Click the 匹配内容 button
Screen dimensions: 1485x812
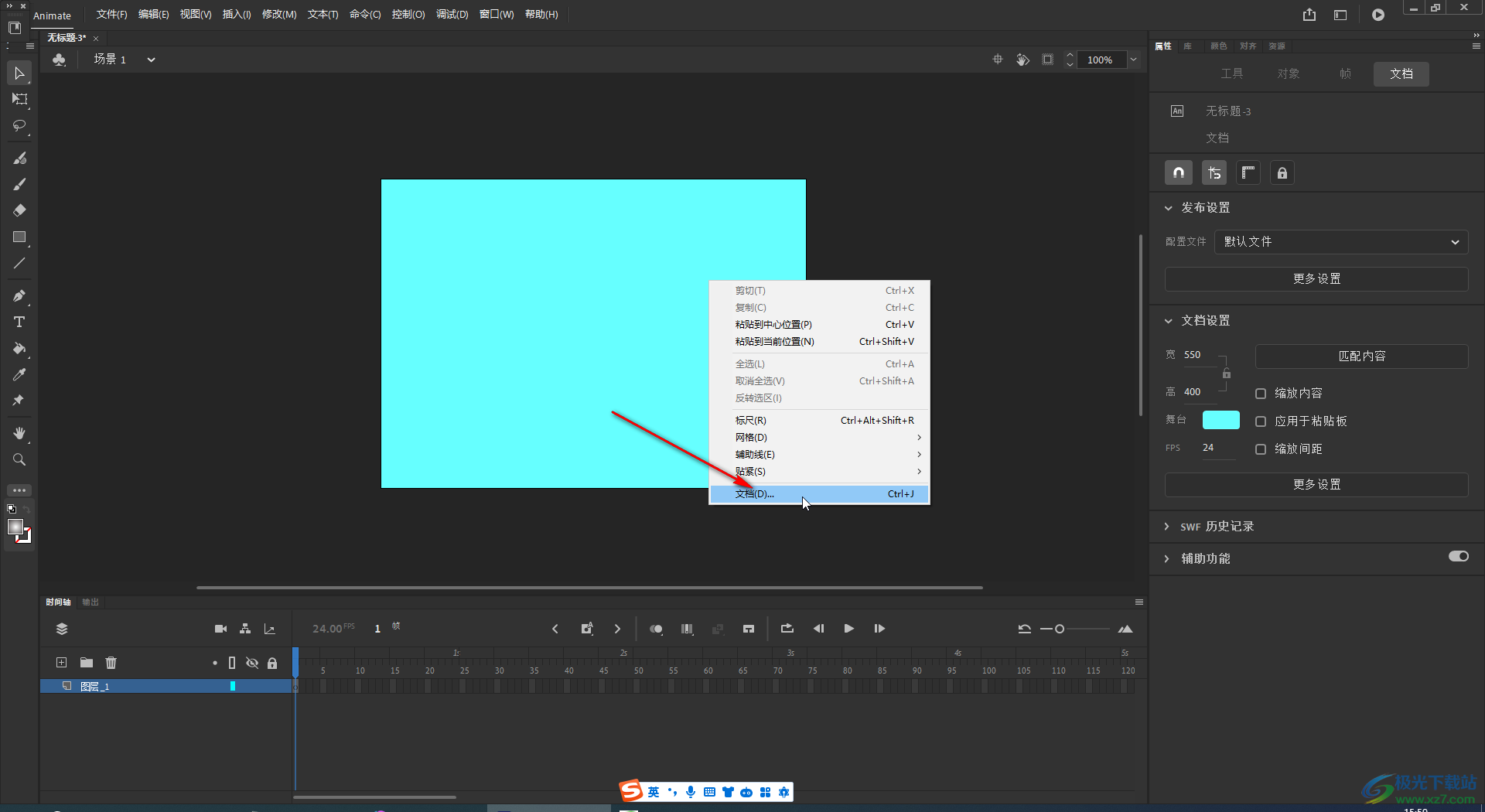point(1361,357)
